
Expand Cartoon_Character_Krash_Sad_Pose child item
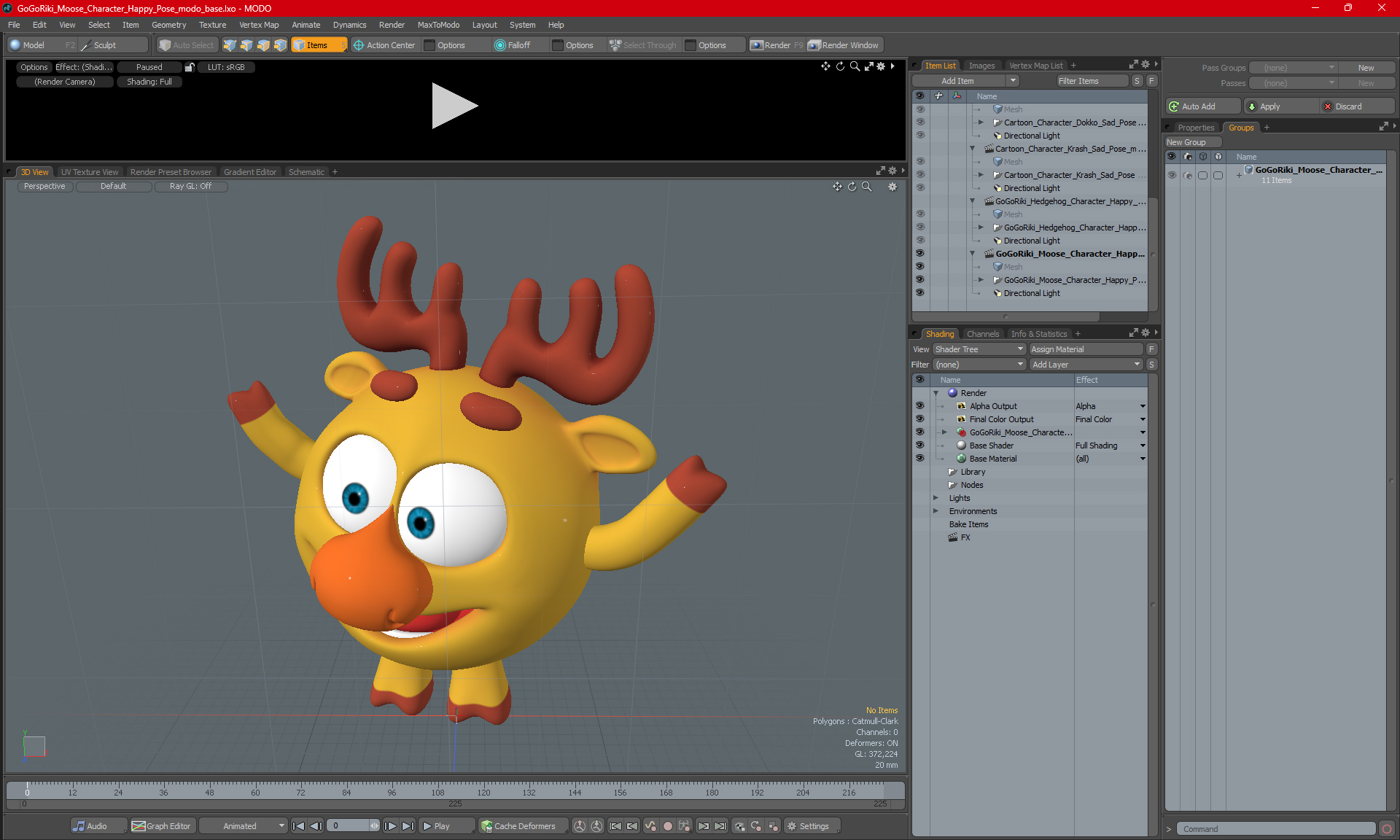click(x=981, y=175)
